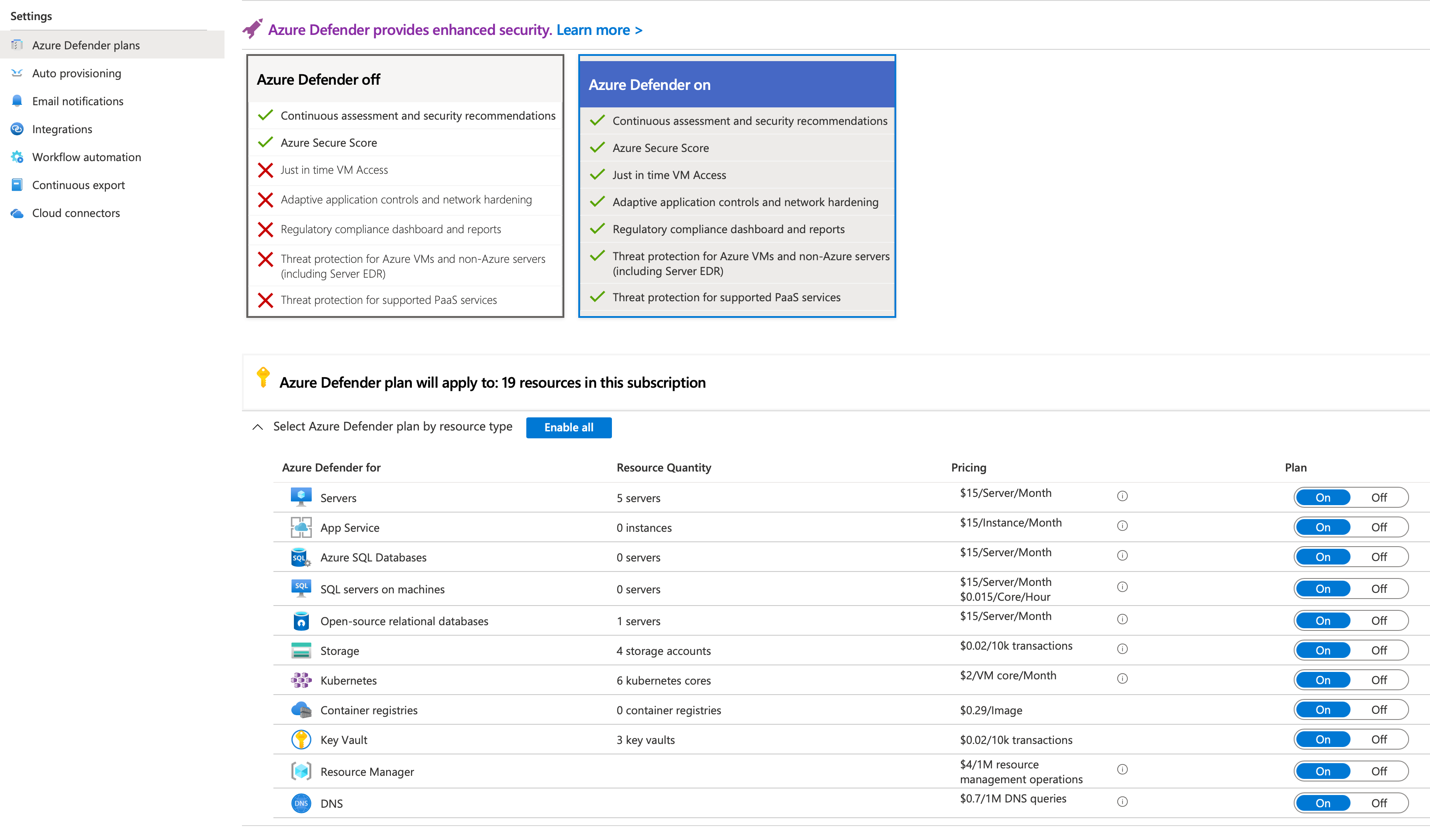
Task: Follow the Learn more link
Action: point(599,30)
